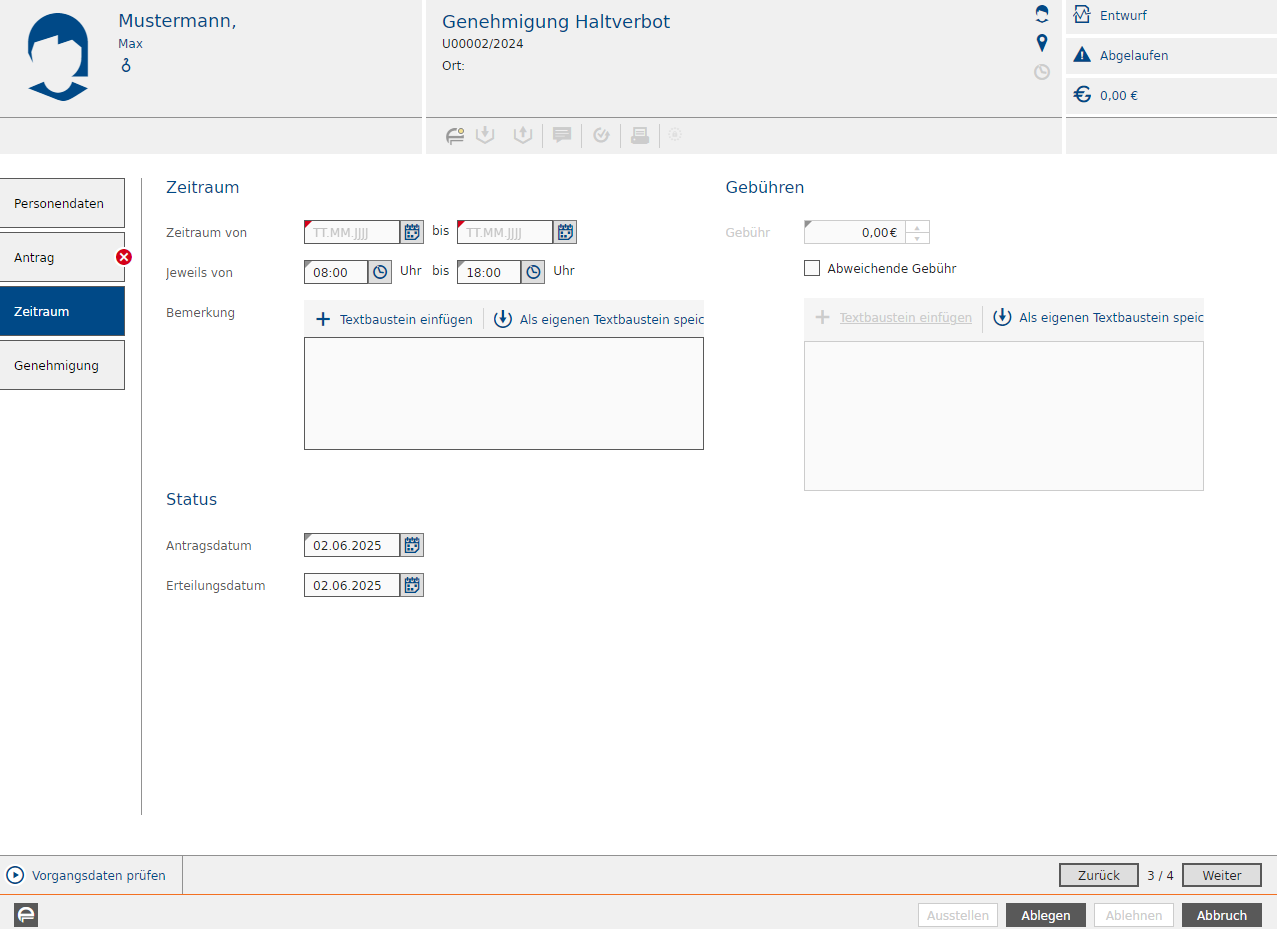Click Textbaustein einfügen under Bemerkung
This screenshot has width=1277, height=929.
(394, 320)
